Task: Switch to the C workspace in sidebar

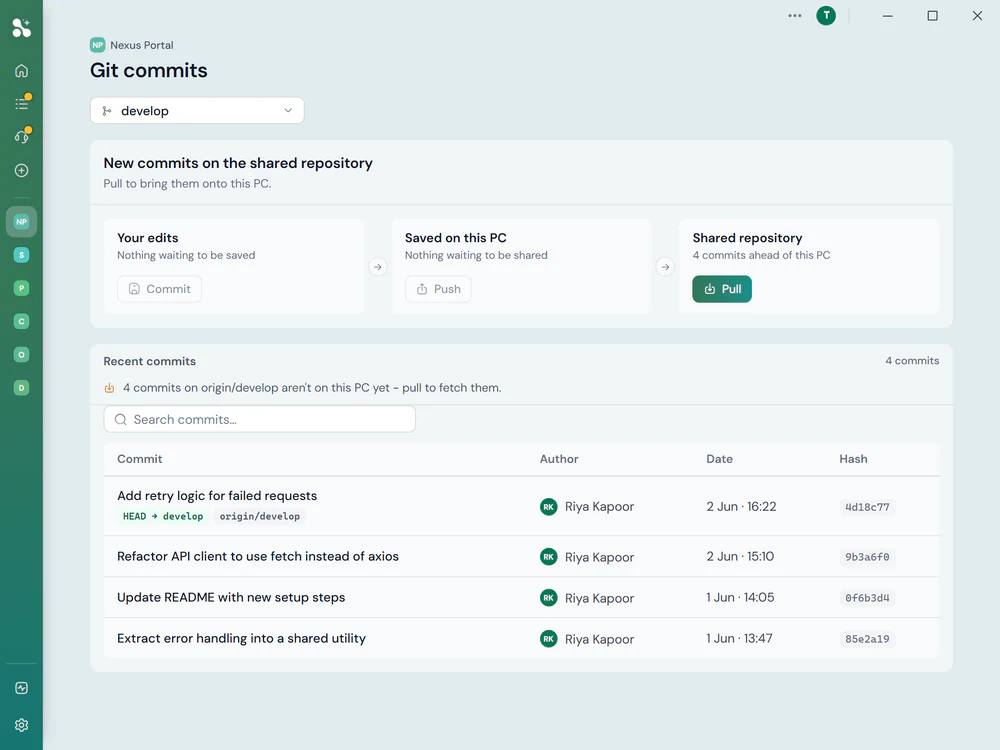Action: (x=22, y=321)
